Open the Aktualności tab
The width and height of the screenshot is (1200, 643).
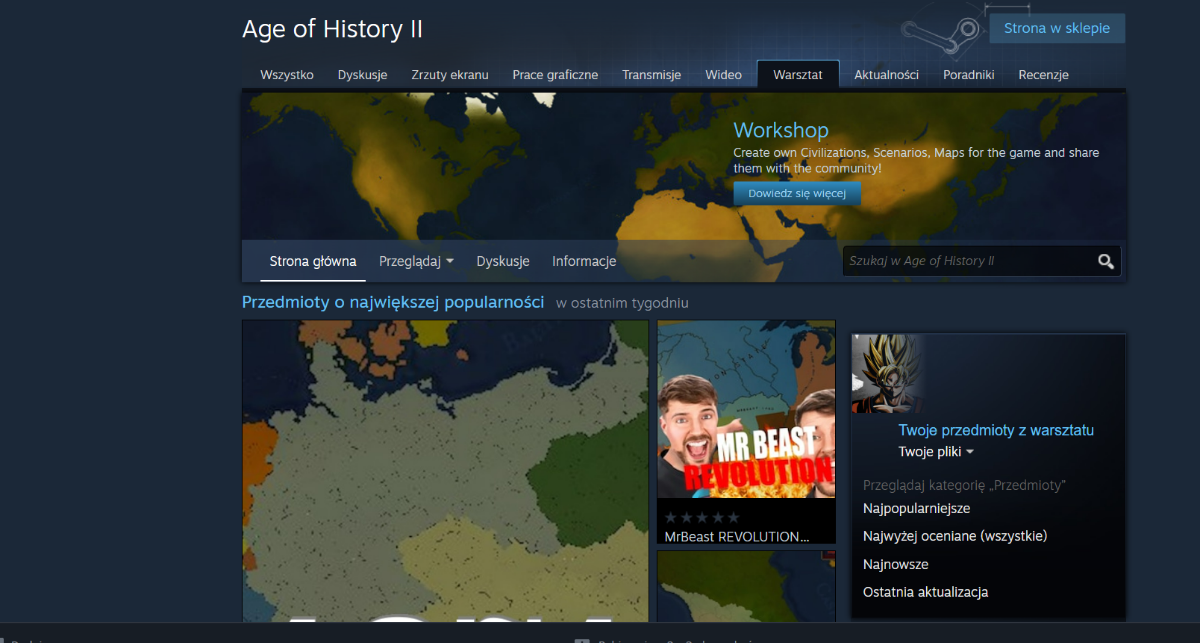[886, 75]
